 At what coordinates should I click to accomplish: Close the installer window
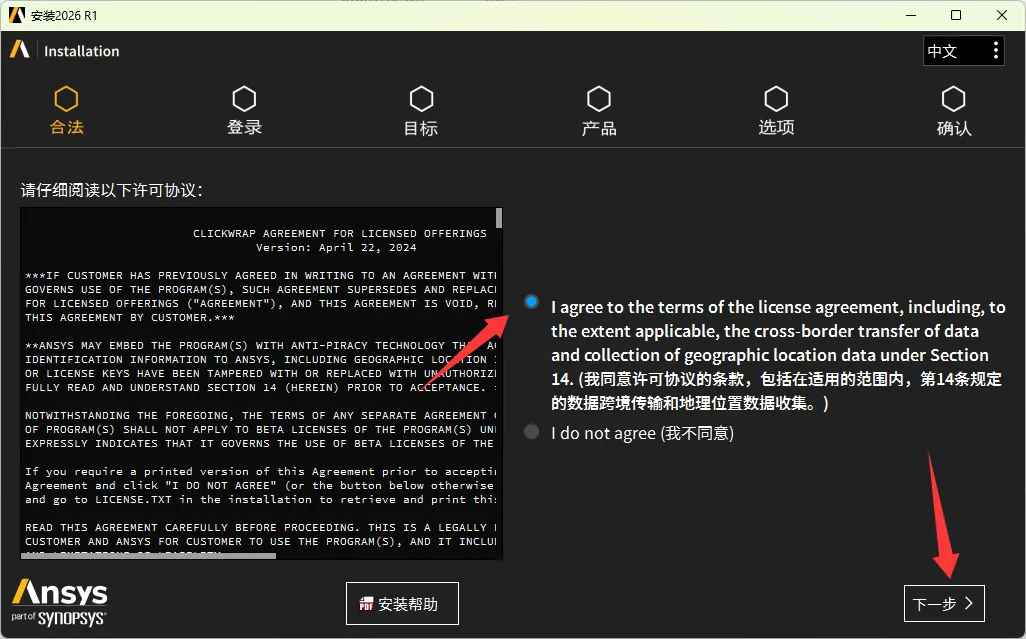1002,15
